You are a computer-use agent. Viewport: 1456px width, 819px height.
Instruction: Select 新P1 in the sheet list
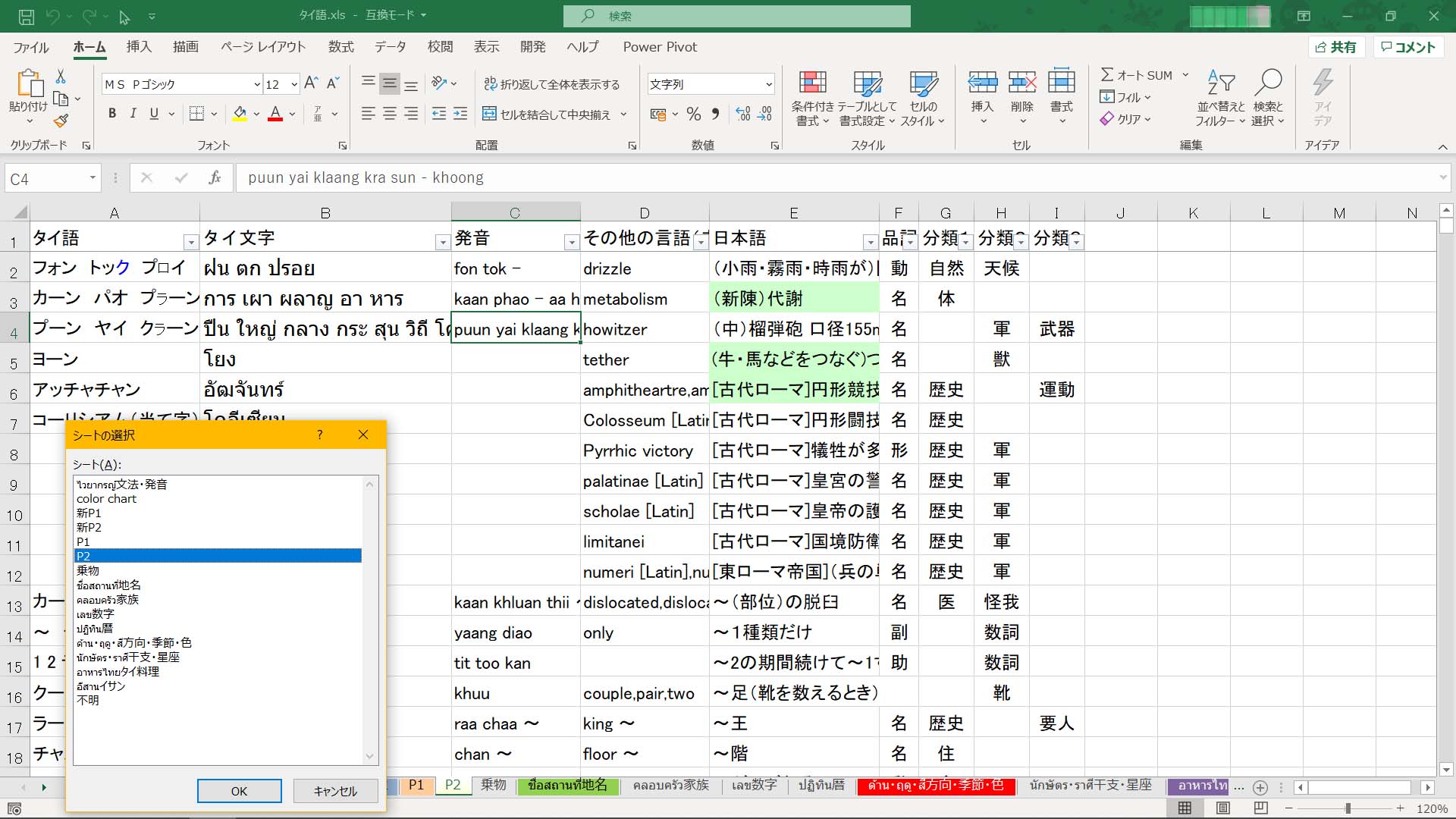[x=218, y=513]
